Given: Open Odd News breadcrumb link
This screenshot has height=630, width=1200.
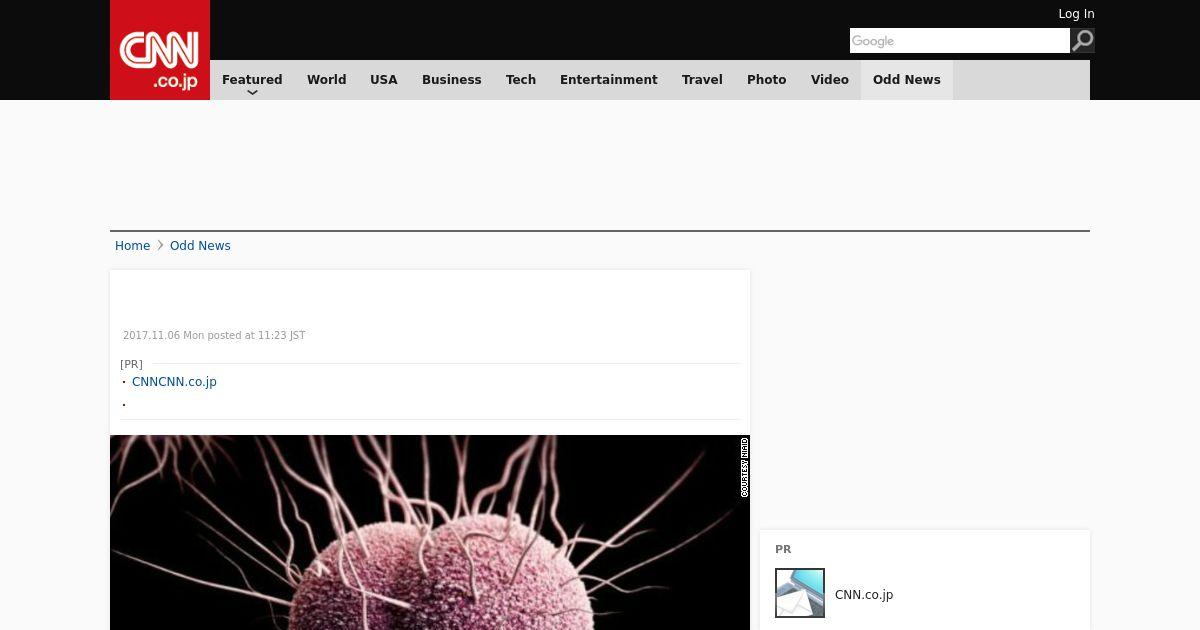Looking at the screenshot, I should point(200,246).
